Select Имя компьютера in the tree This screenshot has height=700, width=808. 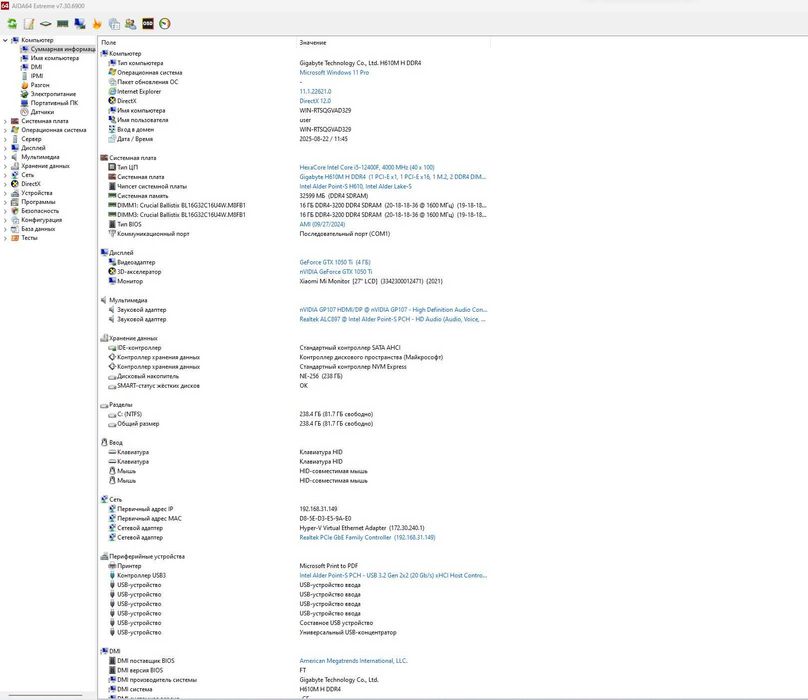coord(55,58)
